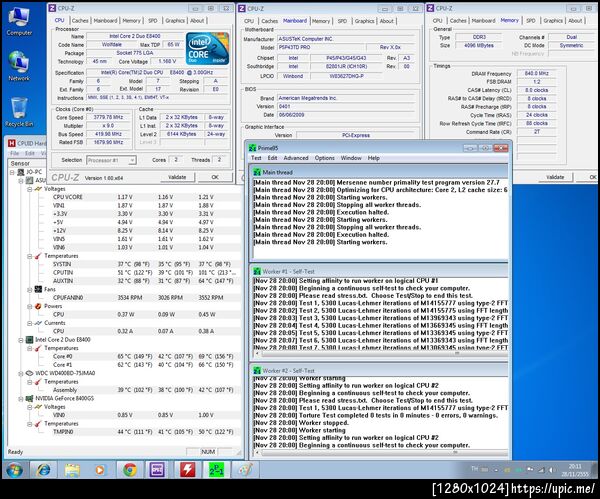Viewport: 600px width, 499px height.
Task: Click the WDC hard disk icon in HWMonitor
Action: [x=29, y=373]
